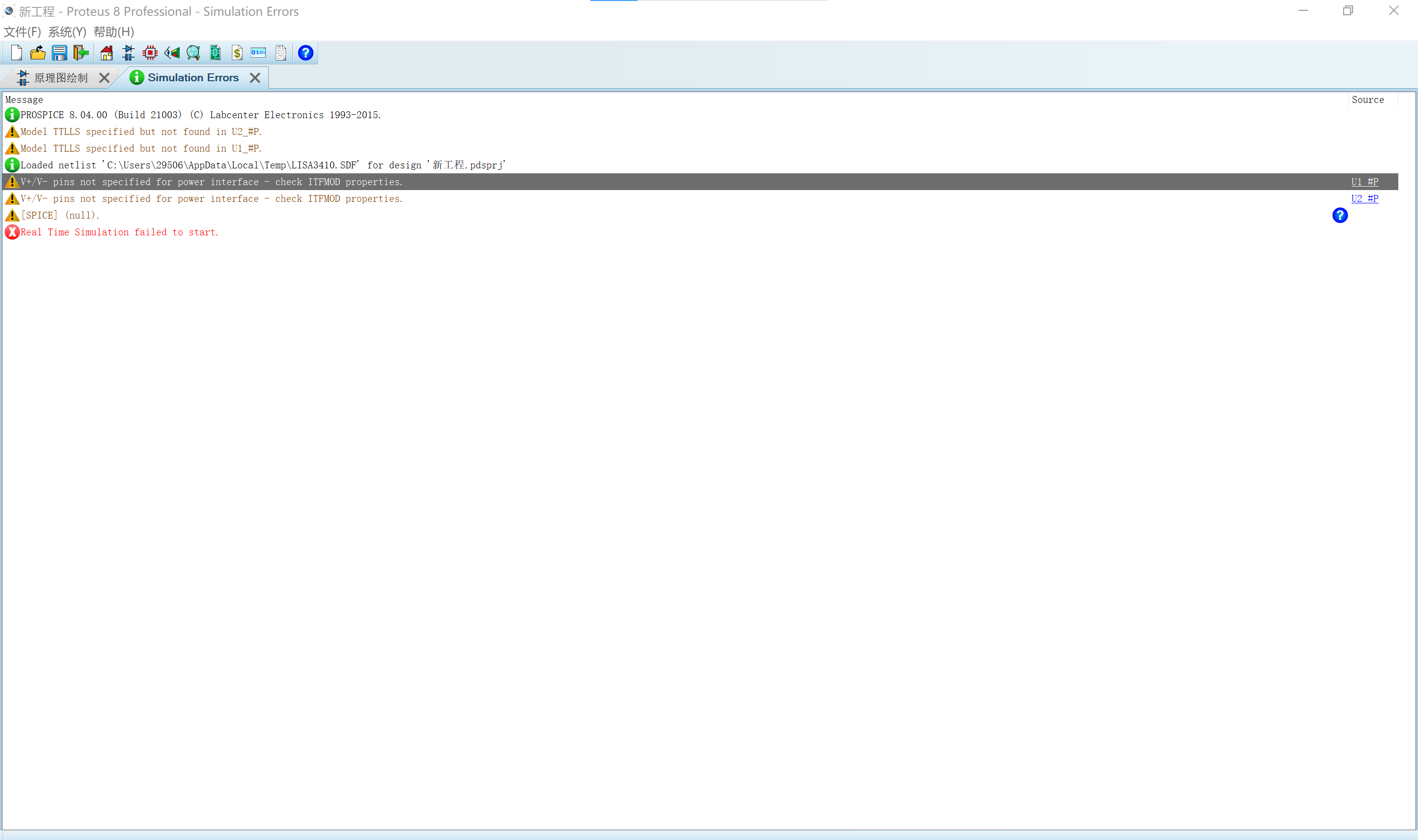The width and height of the screenshot is (1418, 840).
Task: Click the help icon beside the [SPICE] (null) row
Action: click(x=1340, y=215)
